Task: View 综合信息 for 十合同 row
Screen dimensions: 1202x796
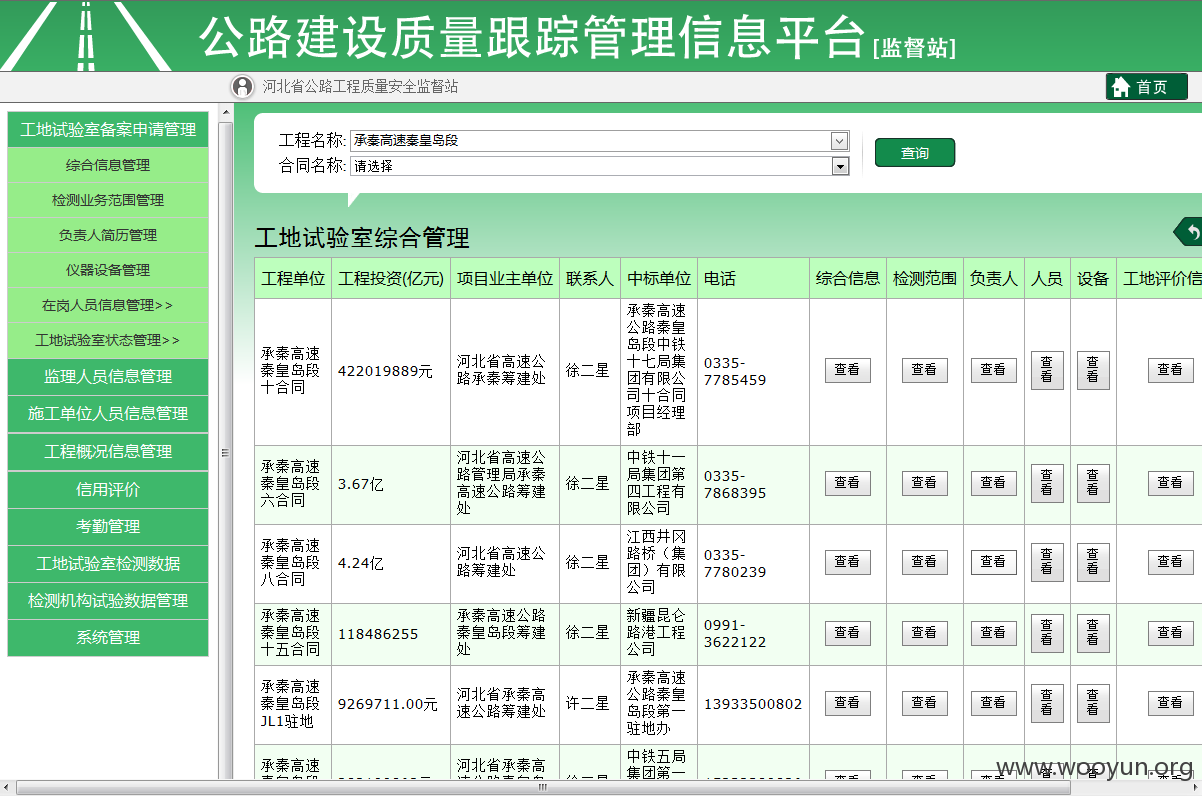Action: point(847,370)
